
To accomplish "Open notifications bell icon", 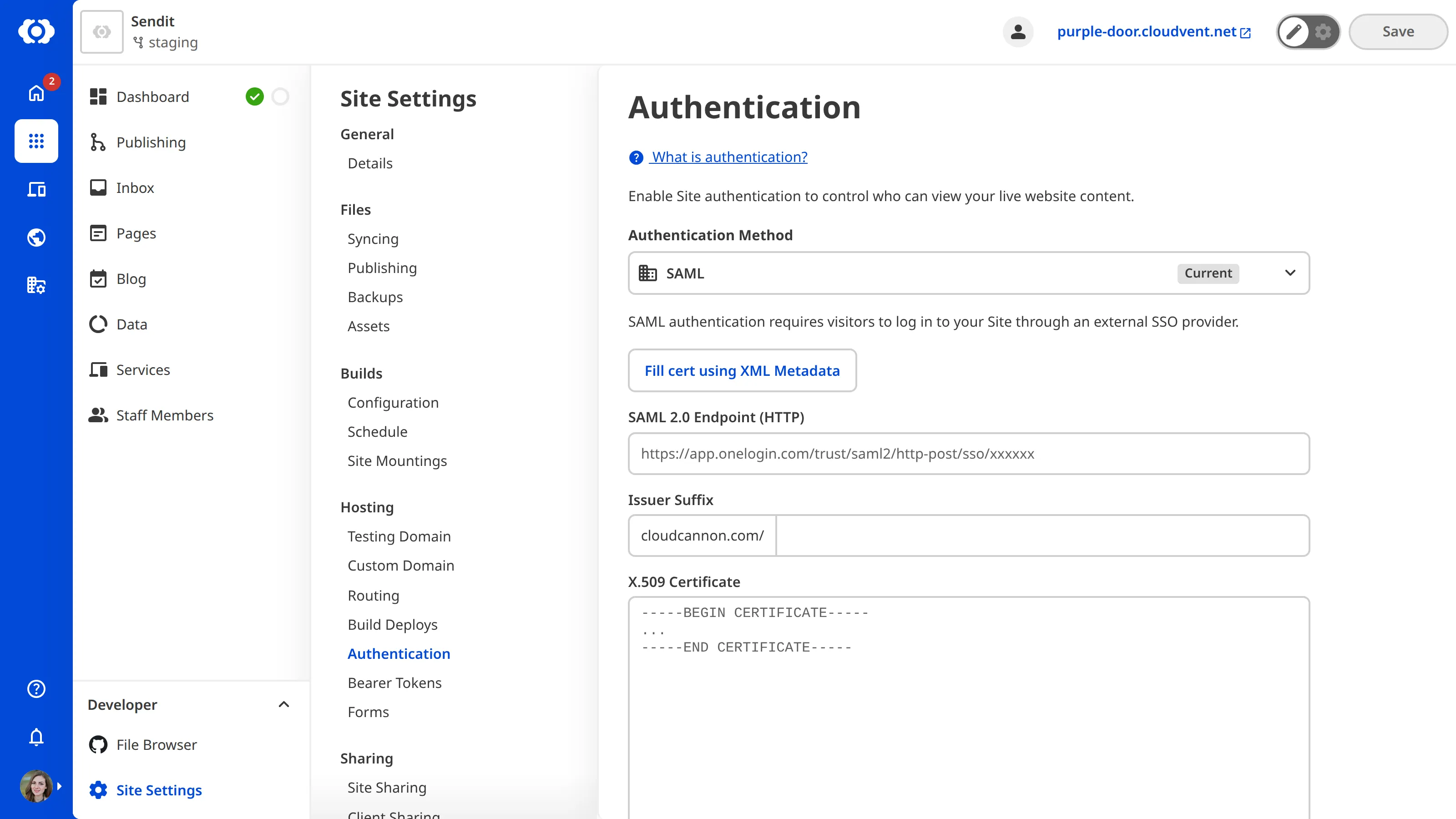I will click(36, 737).
